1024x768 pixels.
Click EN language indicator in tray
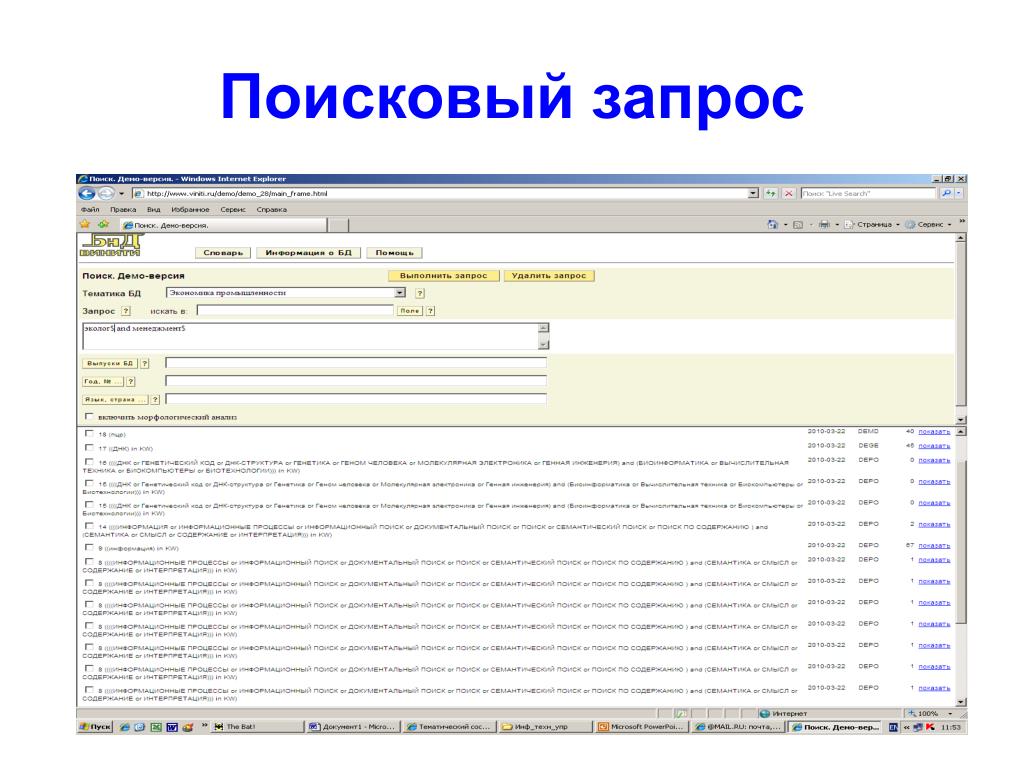tap(893, 727)
